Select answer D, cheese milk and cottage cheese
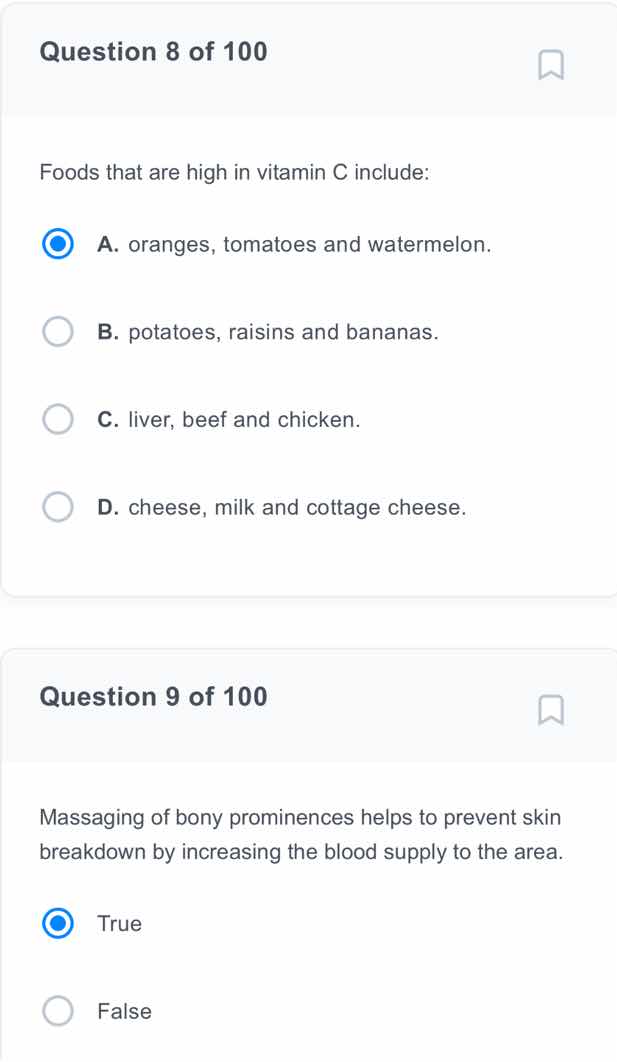 [x=58, y=506]
